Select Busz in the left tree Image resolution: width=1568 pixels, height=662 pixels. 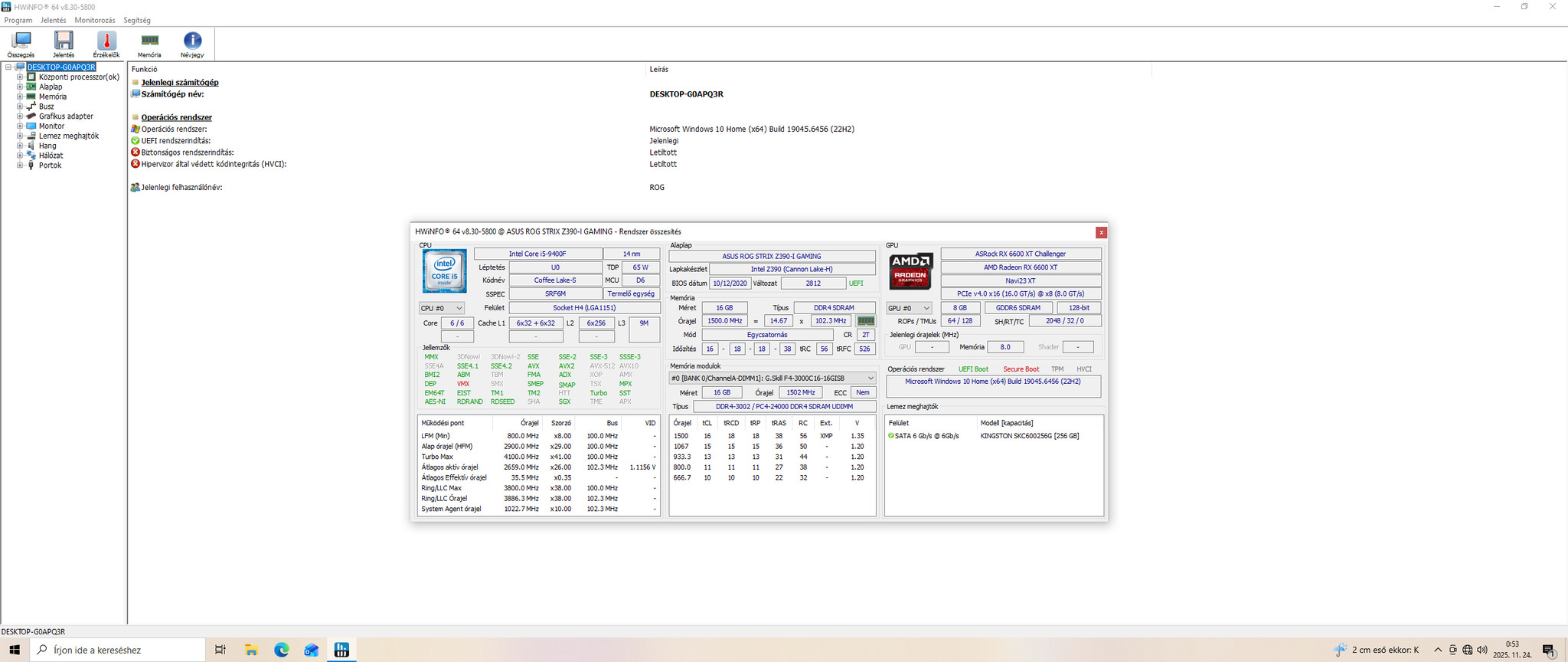(47, 107)
